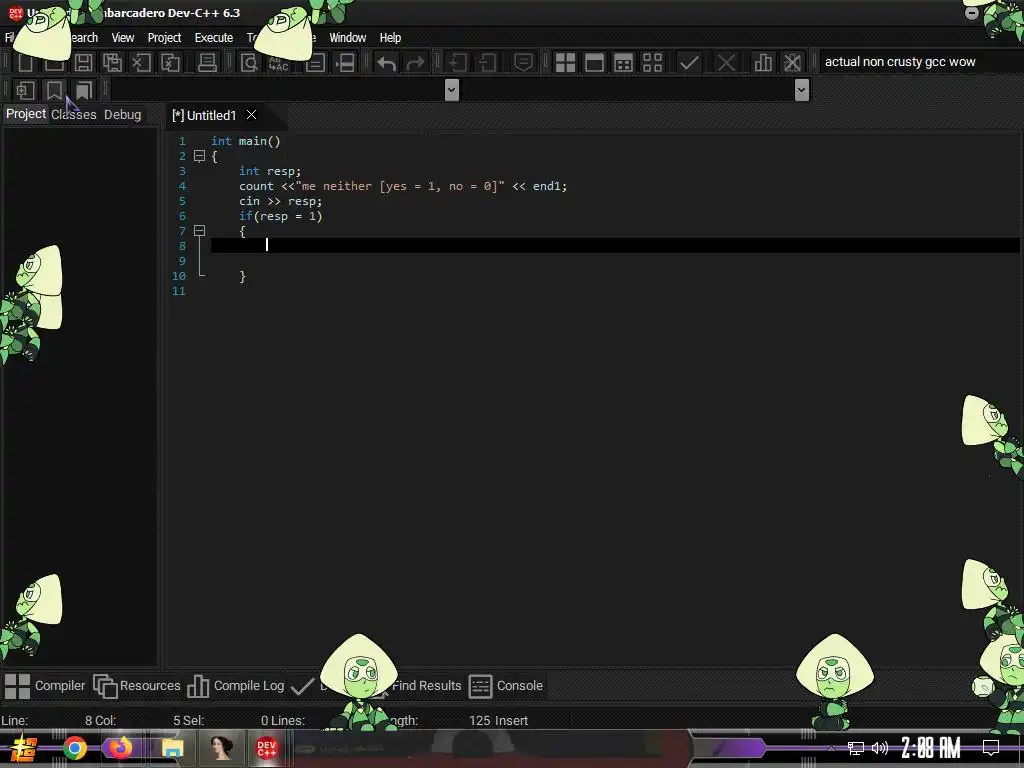Click the 'if(resp = 1)' statement
Image resolution: width=1024 pixels, height=768 pixels.
[280, 216]
